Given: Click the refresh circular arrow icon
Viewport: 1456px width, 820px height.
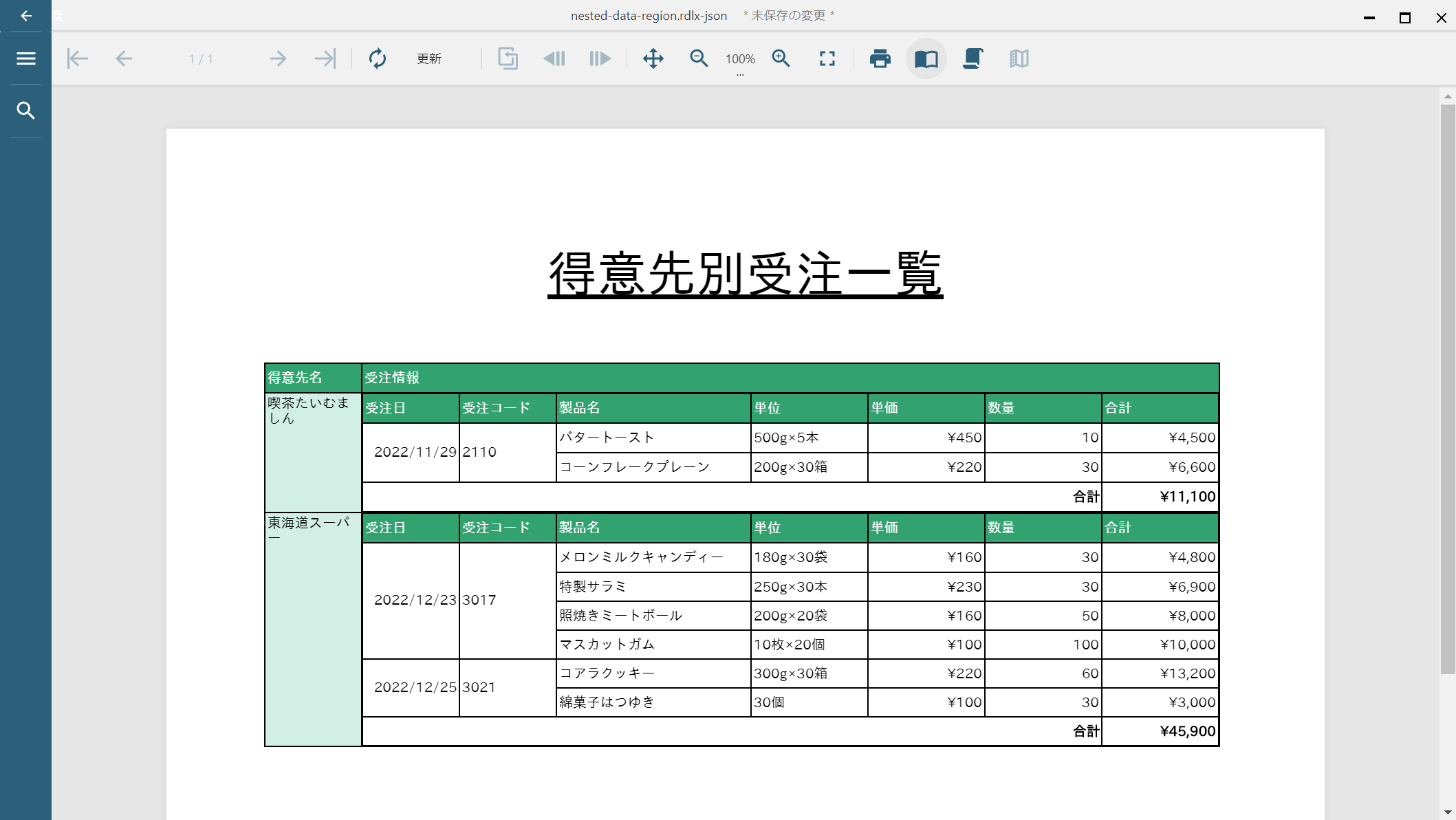Looking at the screenshot, I should [x=378, y=58].
